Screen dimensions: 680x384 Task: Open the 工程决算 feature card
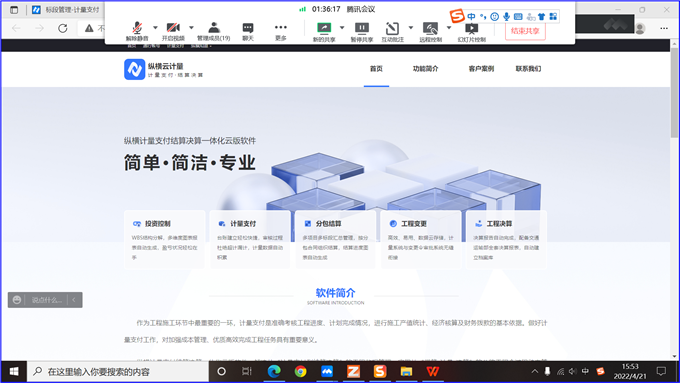click(507, 240)
